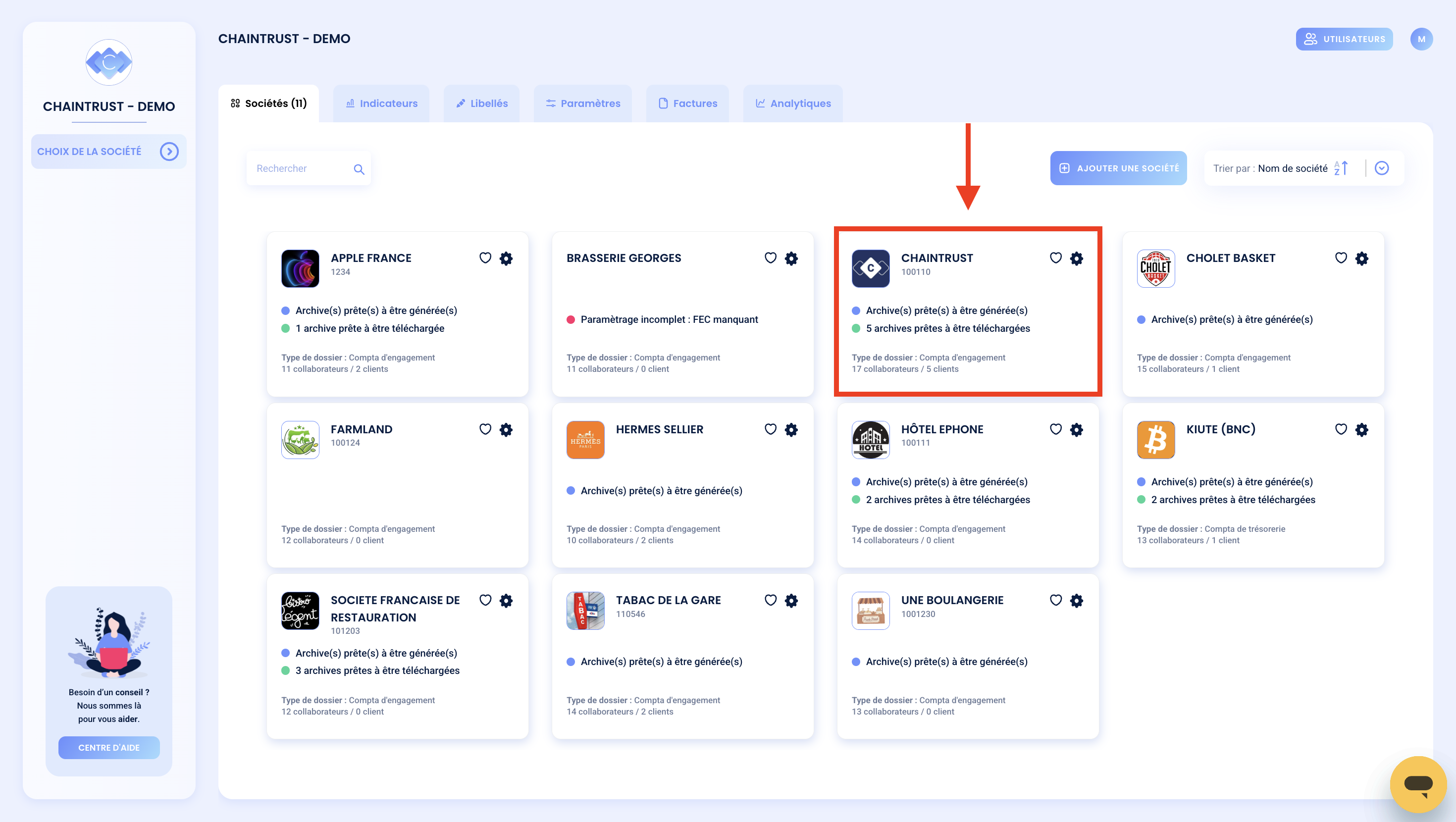Viewport: 1456px width, 822px height.
Task: Click the bistro logo of SOCIETE FRANCAISE
Action: [x=300, y=611]
